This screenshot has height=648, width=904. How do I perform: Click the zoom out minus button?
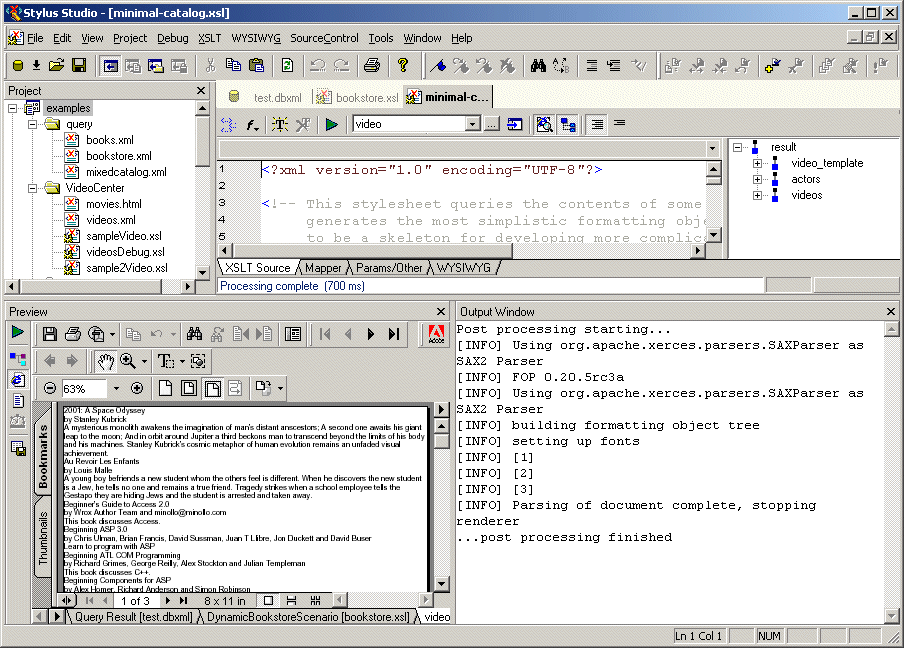click(x=49, y=388)
